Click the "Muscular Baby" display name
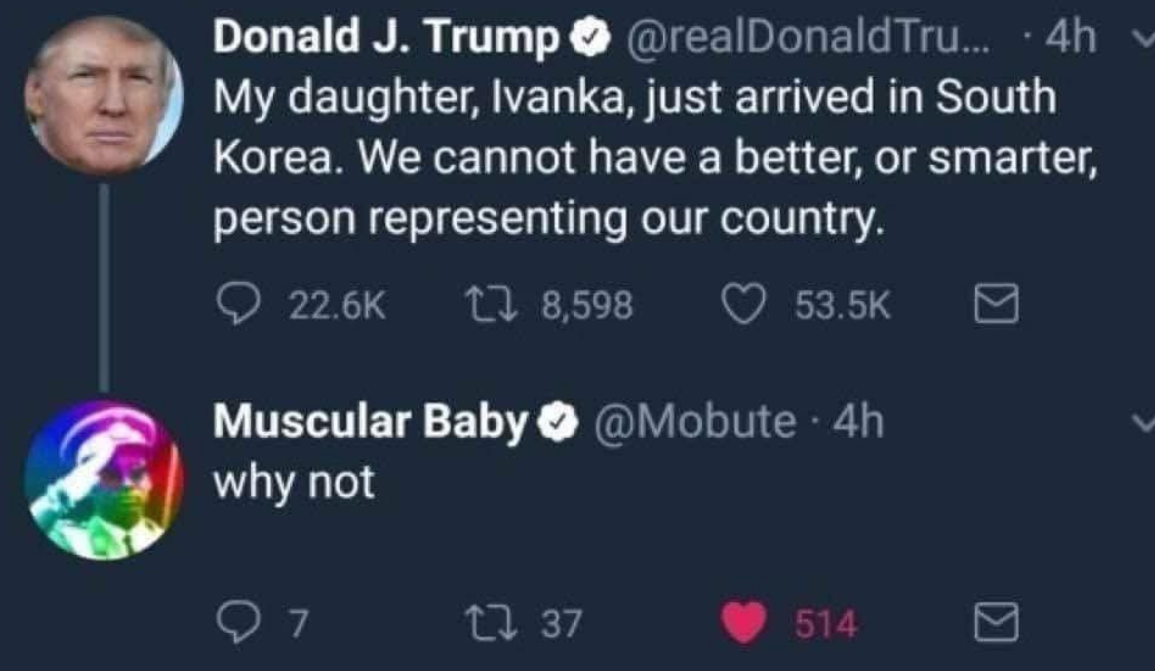 pyautogui.click(x=370, y=423)
